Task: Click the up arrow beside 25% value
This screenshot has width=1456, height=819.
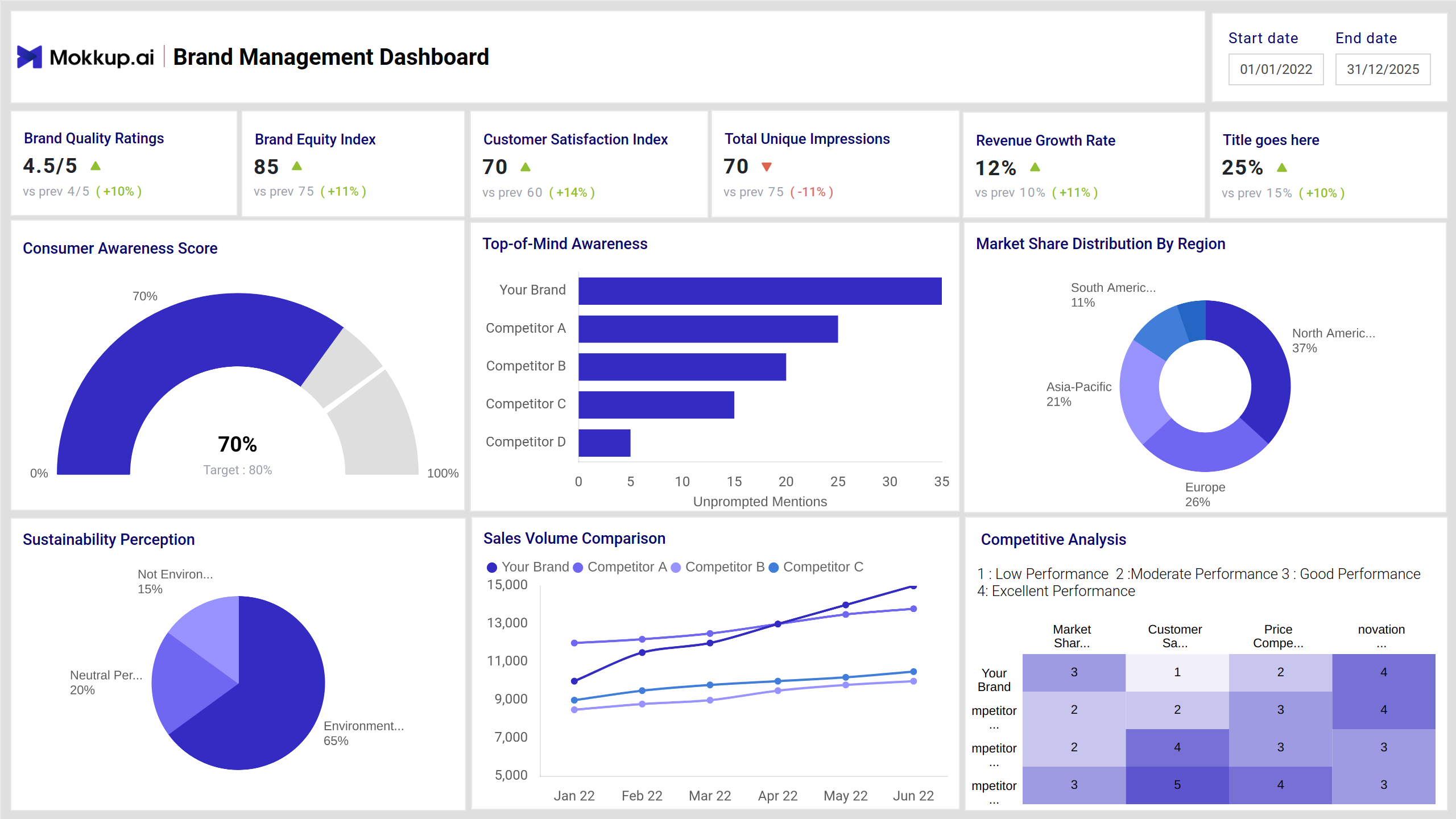Action: pyautogui.click(x=1282, y=167)
